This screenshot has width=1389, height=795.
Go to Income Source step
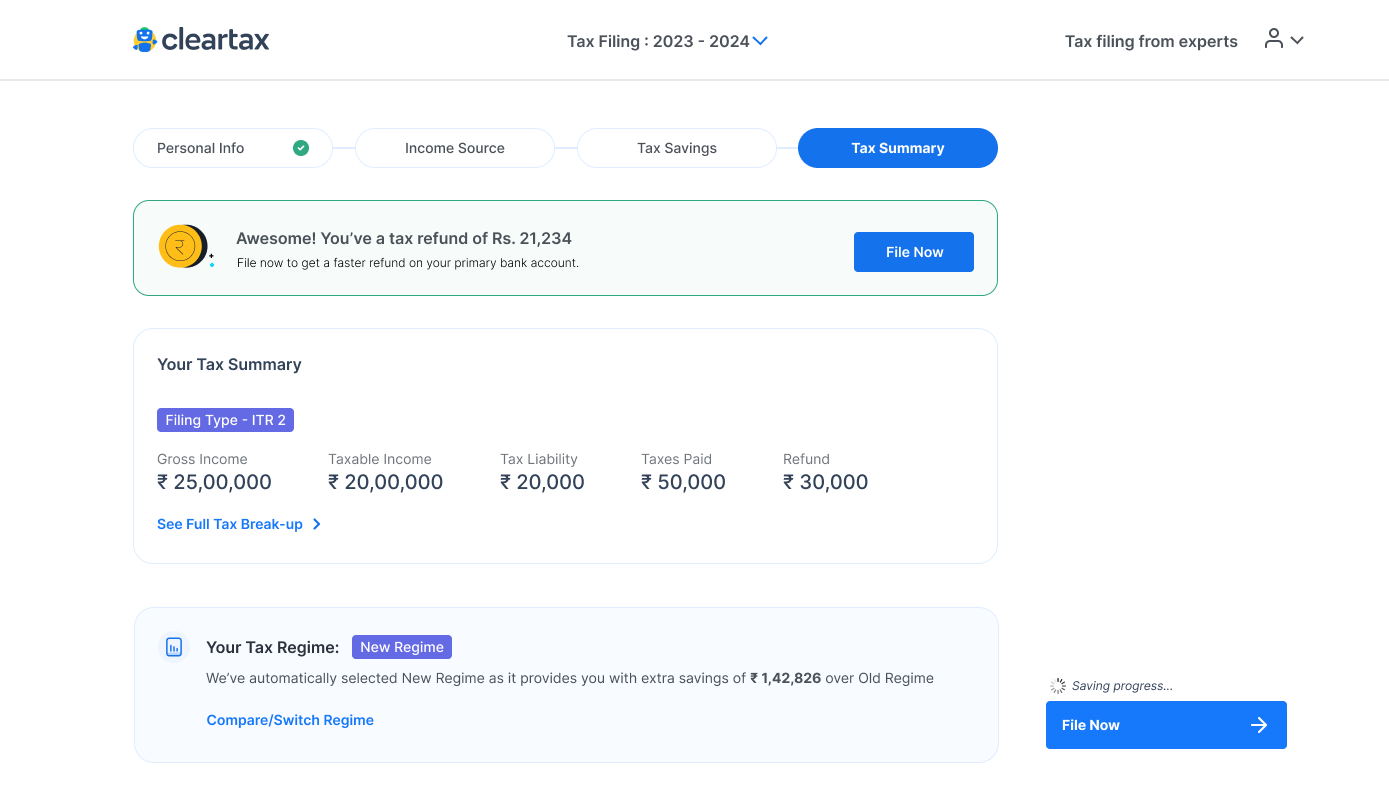tap(455, 148)
